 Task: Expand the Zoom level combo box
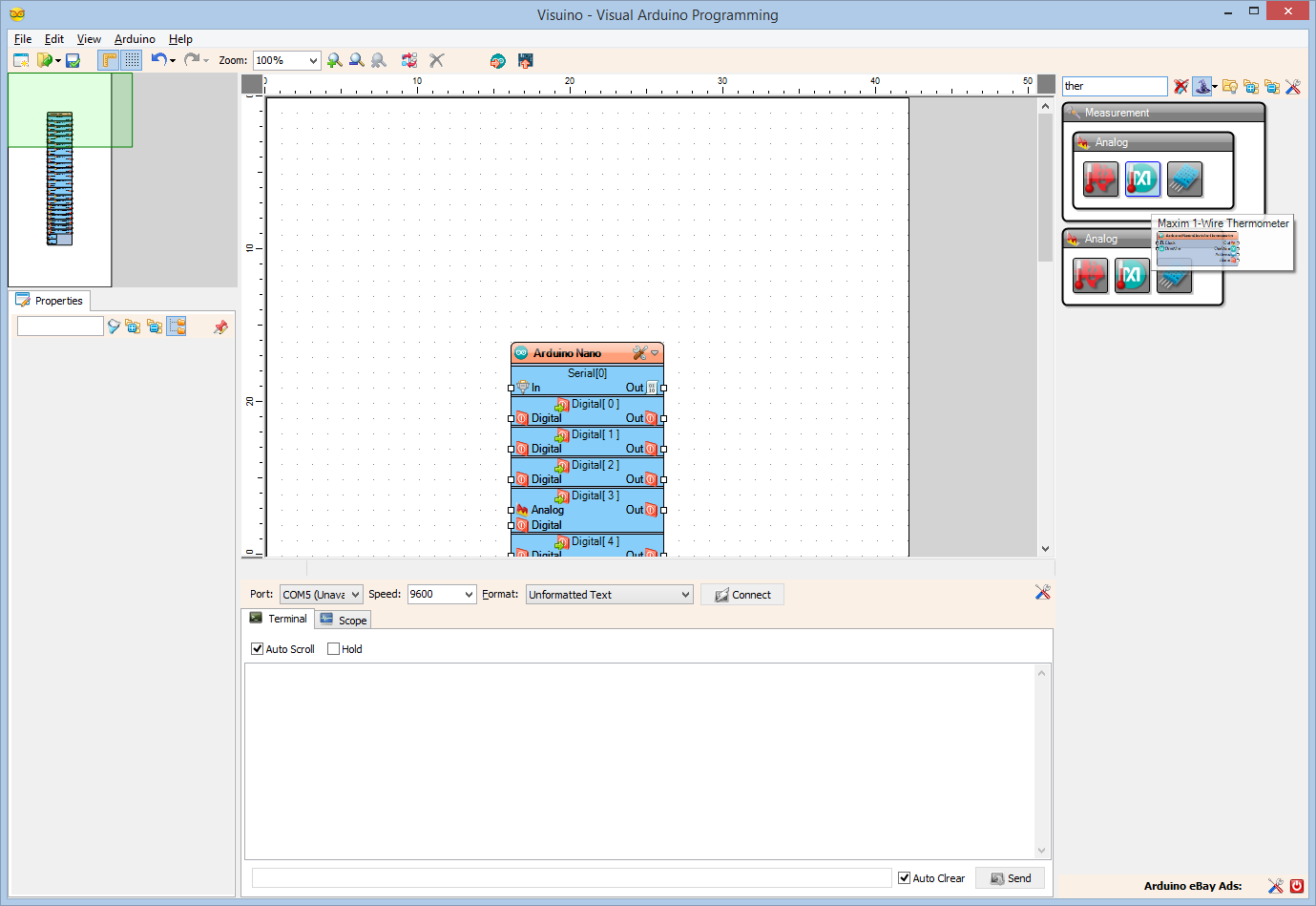[x=313, y=59]
